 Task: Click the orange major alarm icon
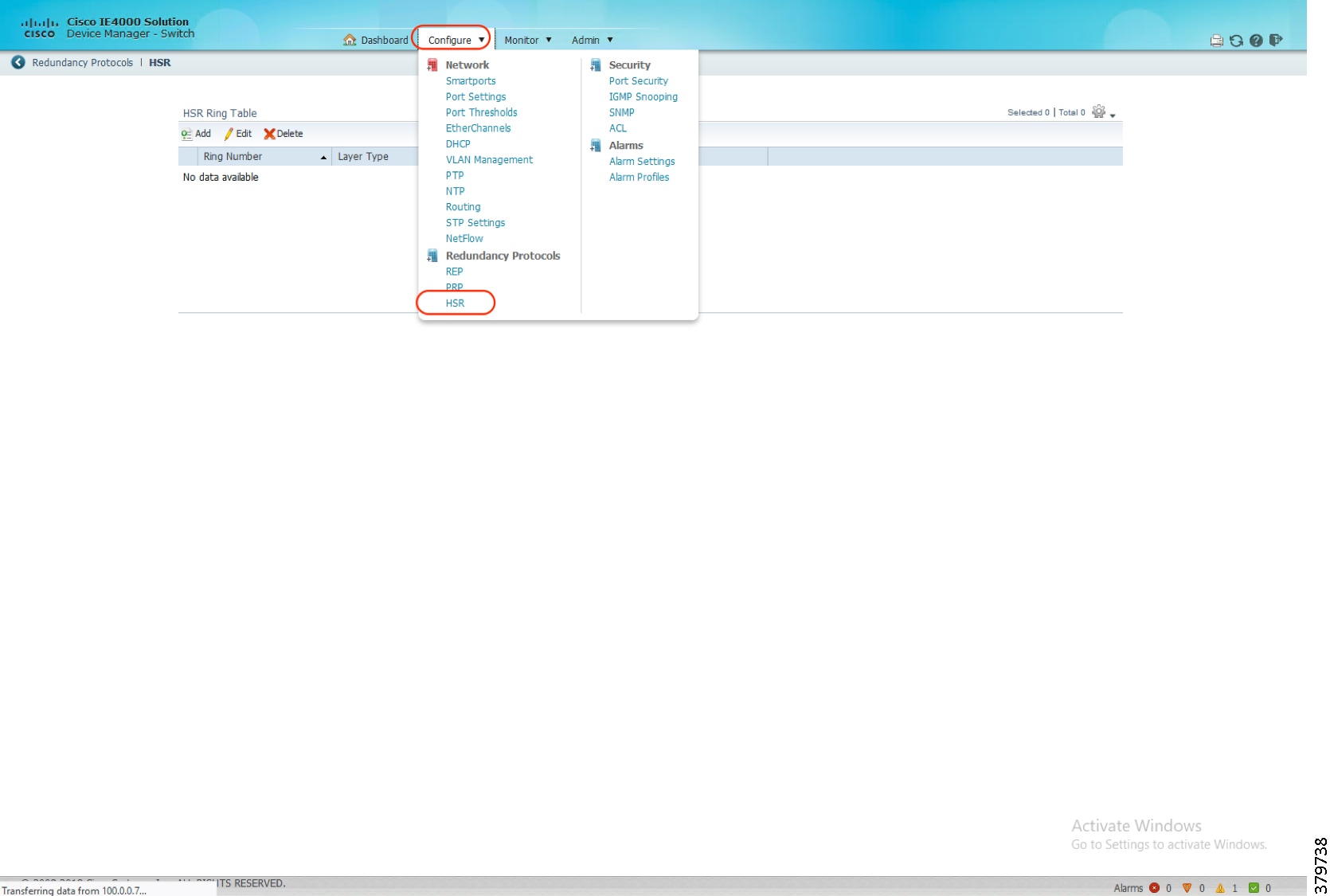[x=1187, y=888]
